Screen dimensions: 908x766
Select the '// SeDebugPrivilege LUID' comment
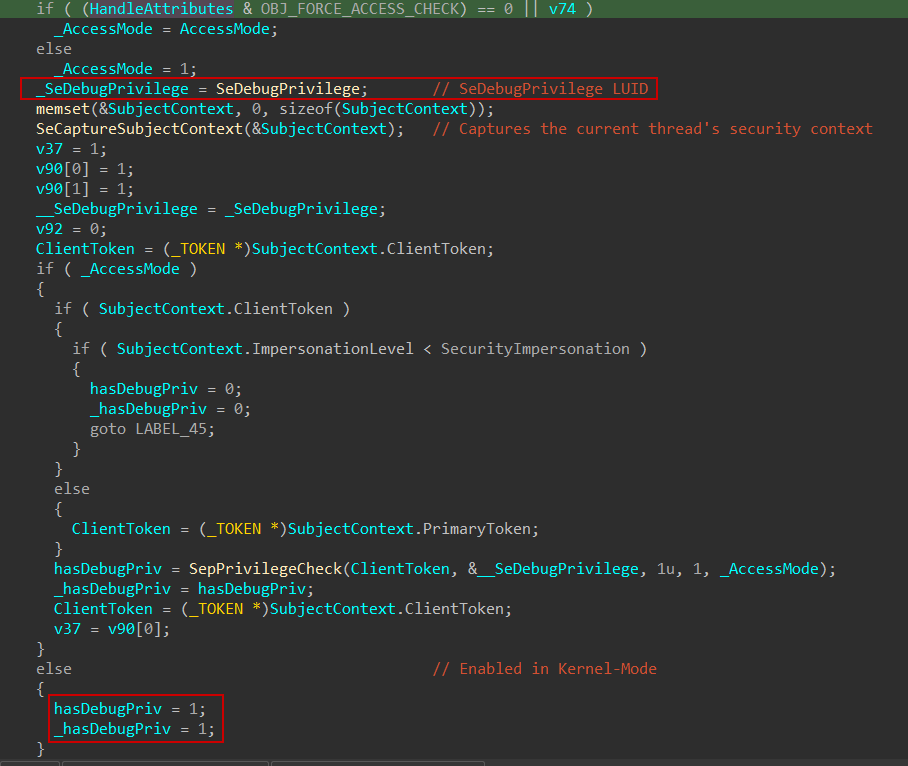[x=540, y=89]
